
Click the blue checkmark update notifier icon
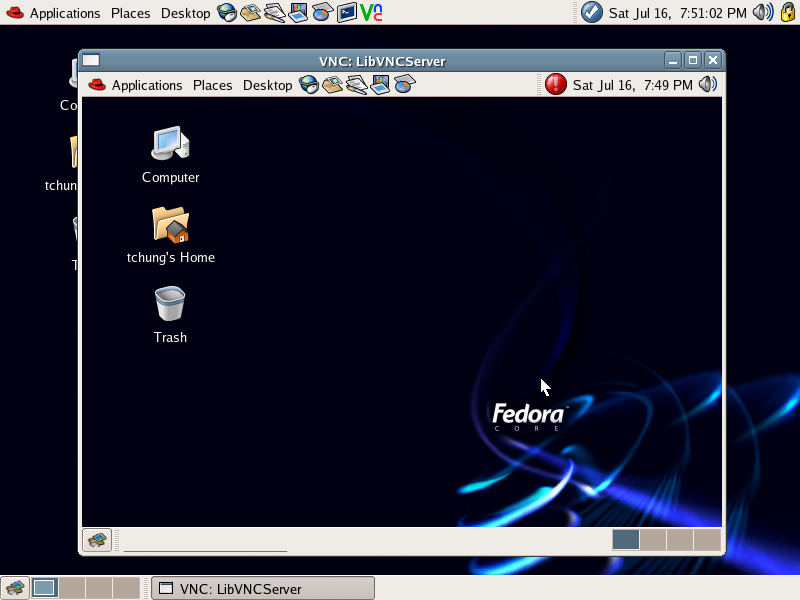[592, 12]
